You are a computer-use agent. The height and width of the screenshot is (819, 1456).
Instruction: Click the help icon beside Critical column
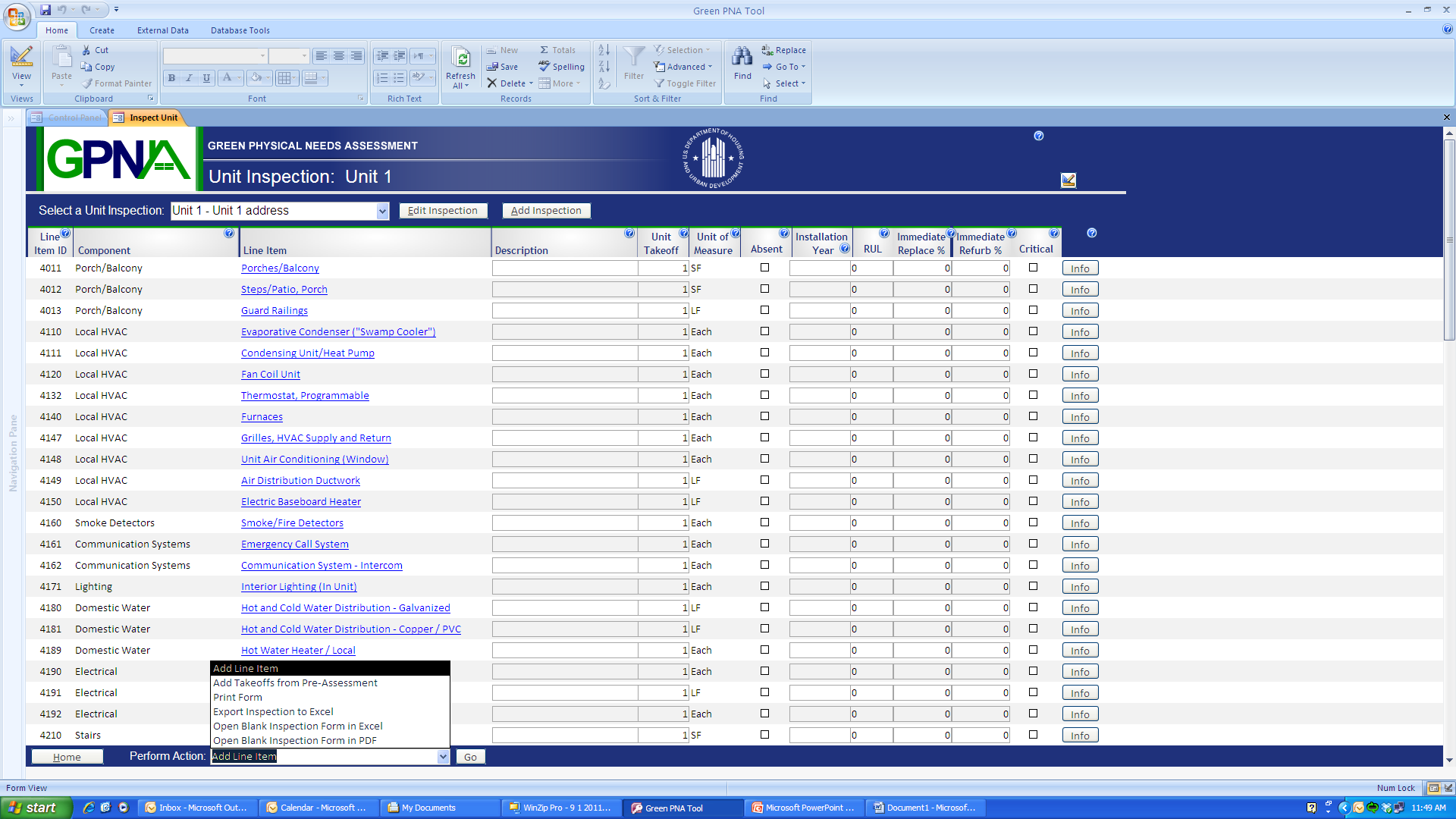tap(1053, 234)
